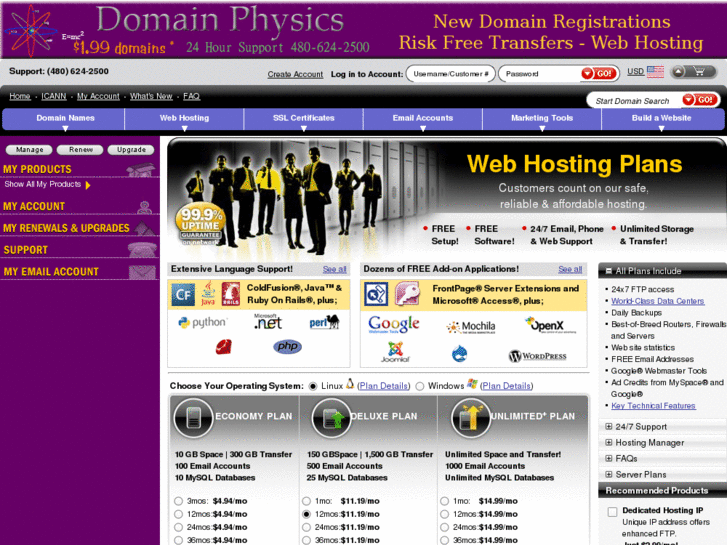
Task: Click the 99.9% Uptime guarantee badge
Action: pyautogui.click(x=201, y=224)
